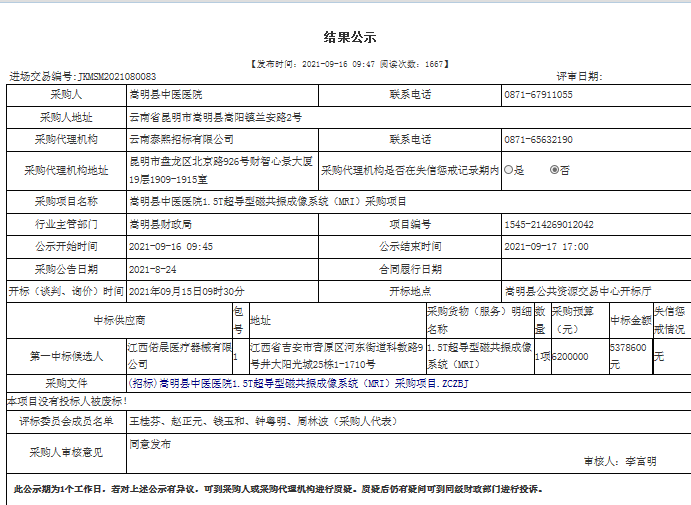Image resolution: width=691 pixels, height=505 pixels.
Task: Click the project number 1545-214269012042
Action: pos(550,224)
